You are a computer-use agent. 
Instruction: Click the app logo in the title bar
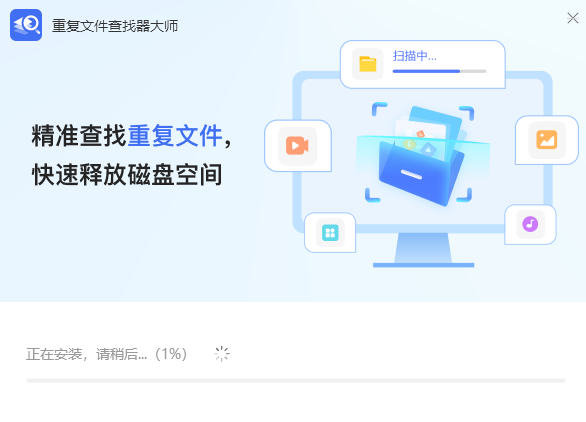tap(26, 25)
